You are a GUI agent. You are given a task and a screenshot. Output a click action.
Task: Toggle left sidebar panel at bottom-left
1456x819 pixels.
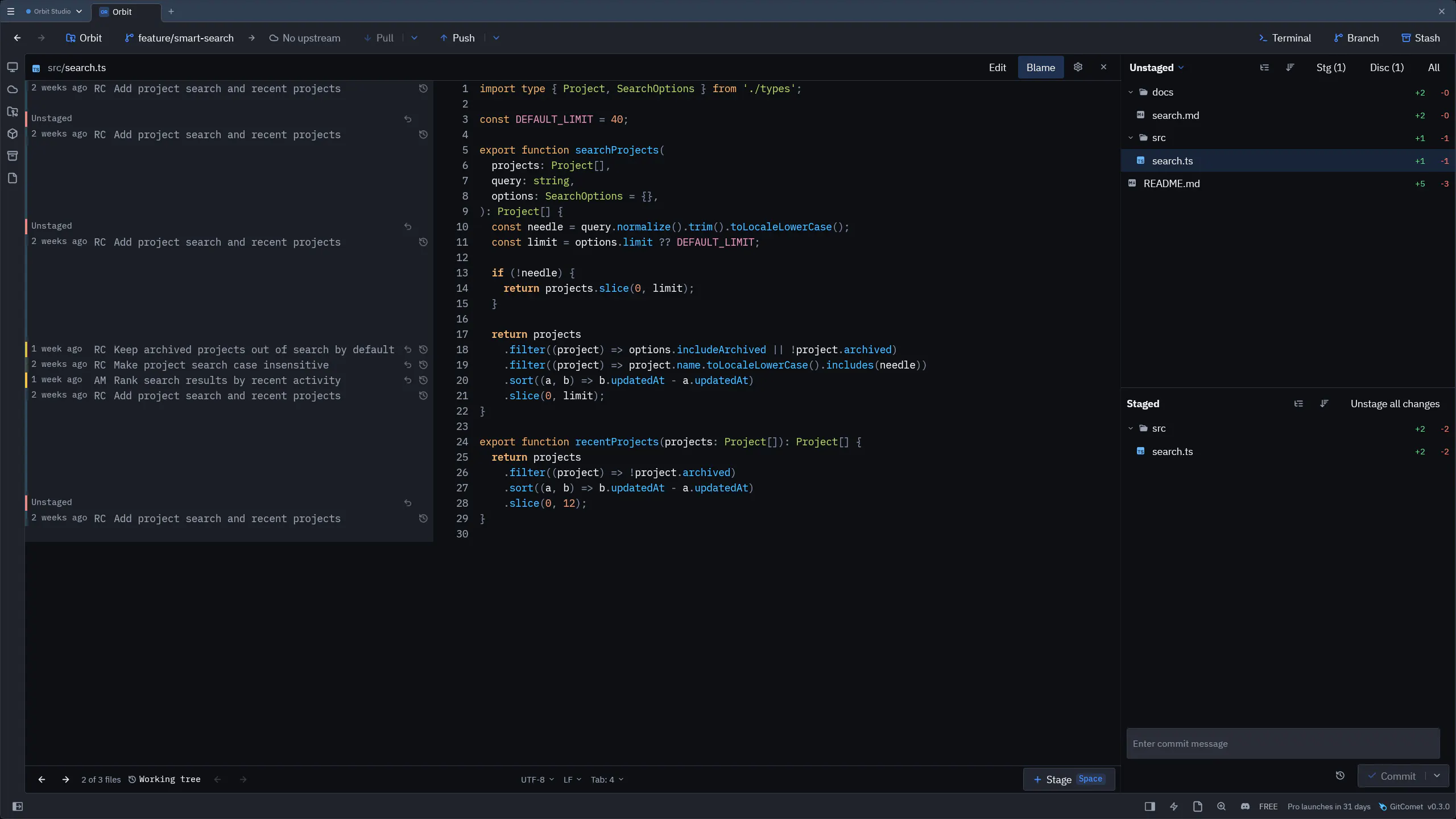(x=18, y=806)
